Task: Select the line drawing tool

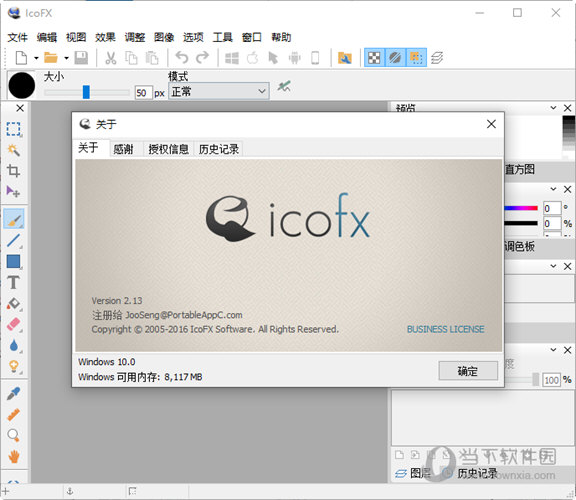Action: click(x=14, y=240)
